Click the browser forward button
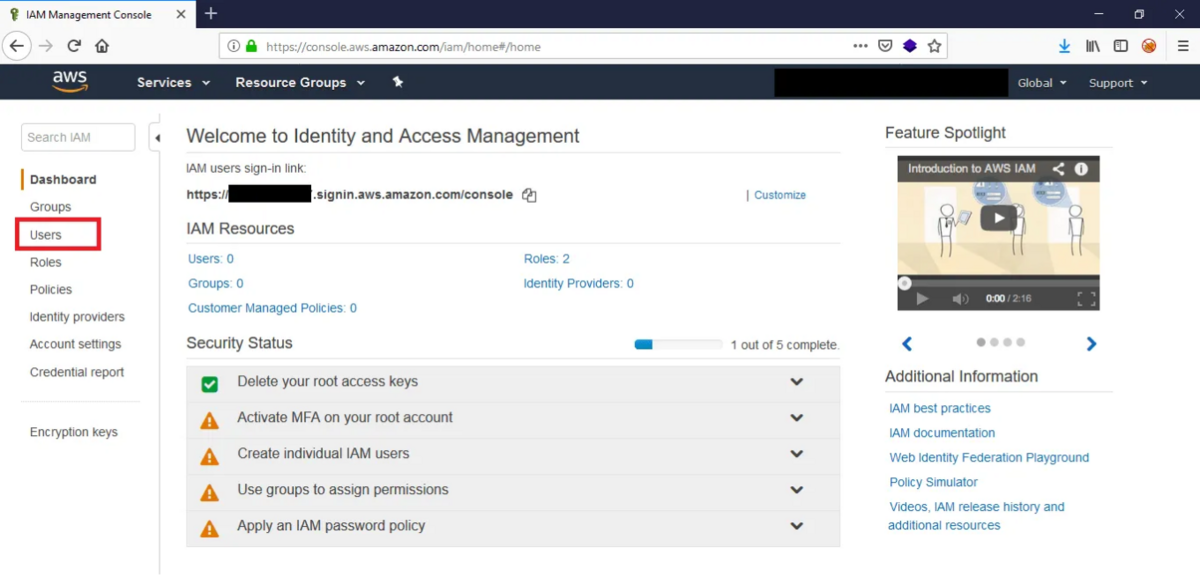Viewport: 1200px width, 585px height. pyautogui.click(x=46, y=46)
